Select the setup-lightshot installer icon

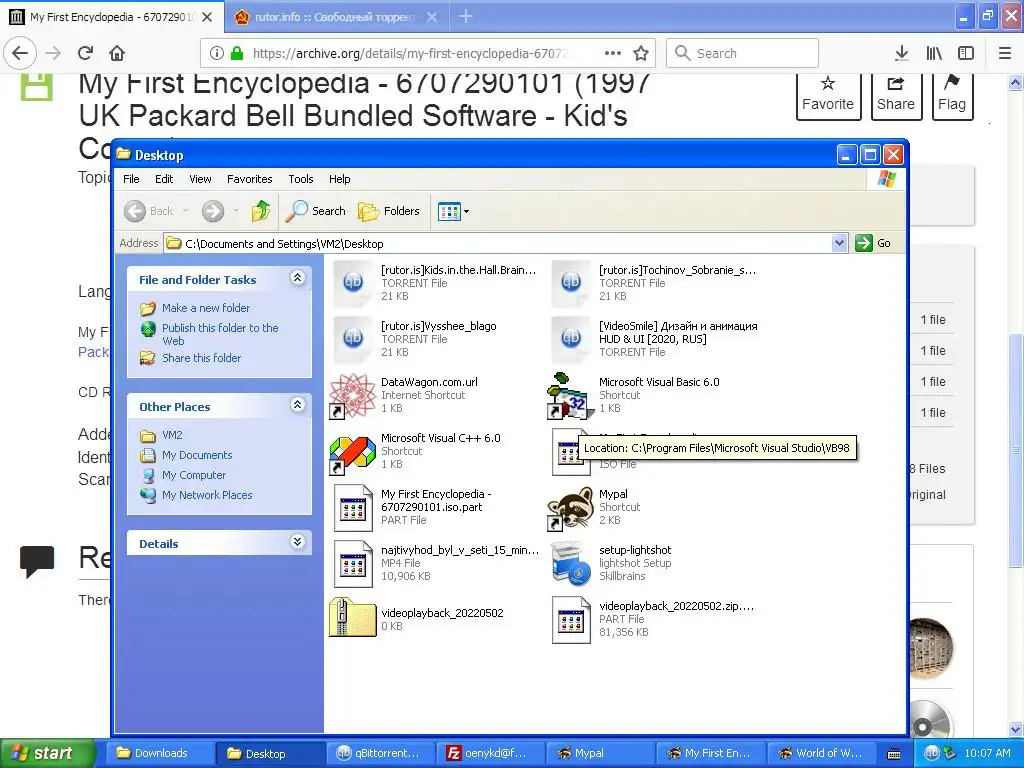coord(571,563)
